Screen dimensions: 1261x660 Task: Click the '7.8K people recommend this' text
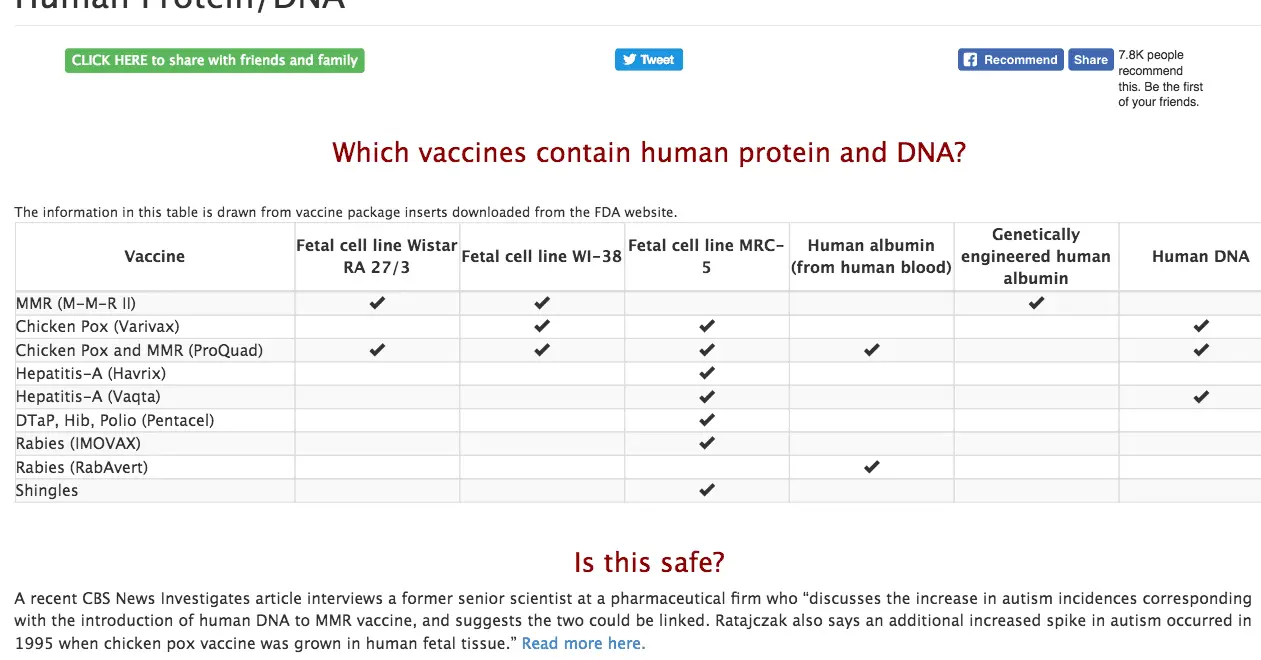(x=1160, y=78)
